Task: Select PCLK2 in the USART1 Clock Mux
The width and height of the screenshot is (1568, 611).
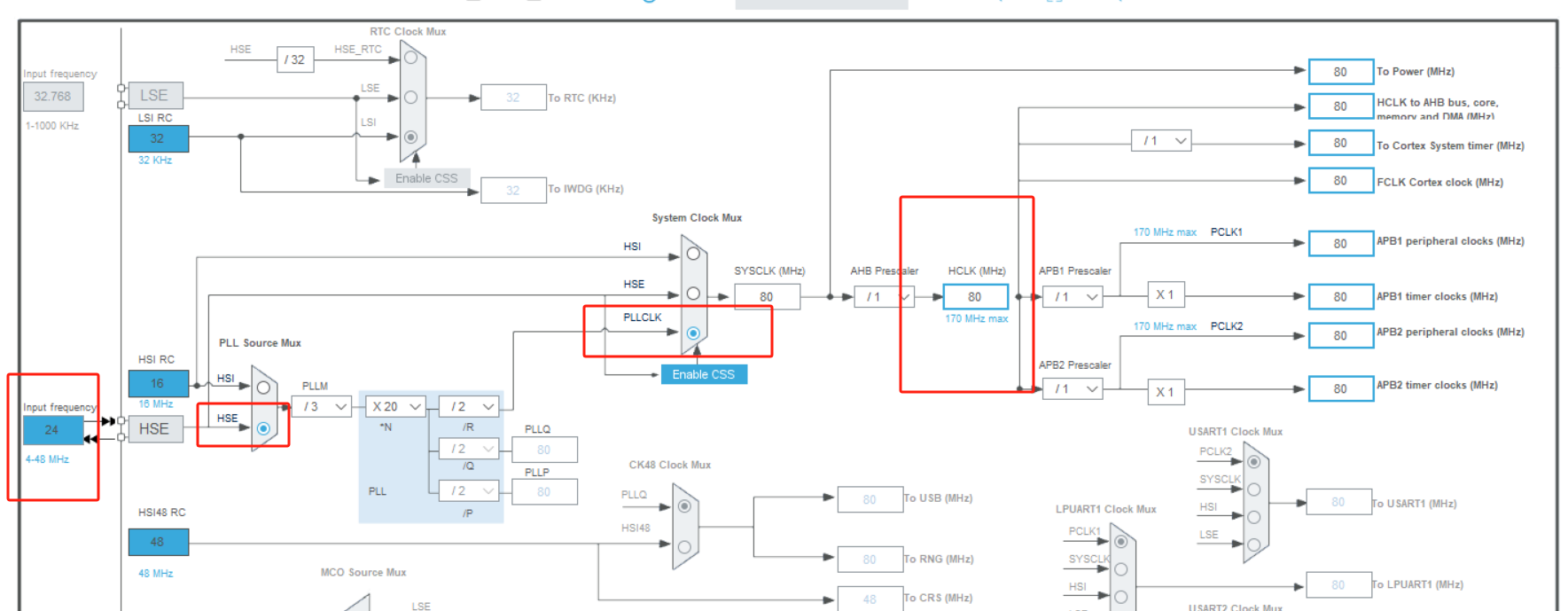Action: coord(1253,462)
